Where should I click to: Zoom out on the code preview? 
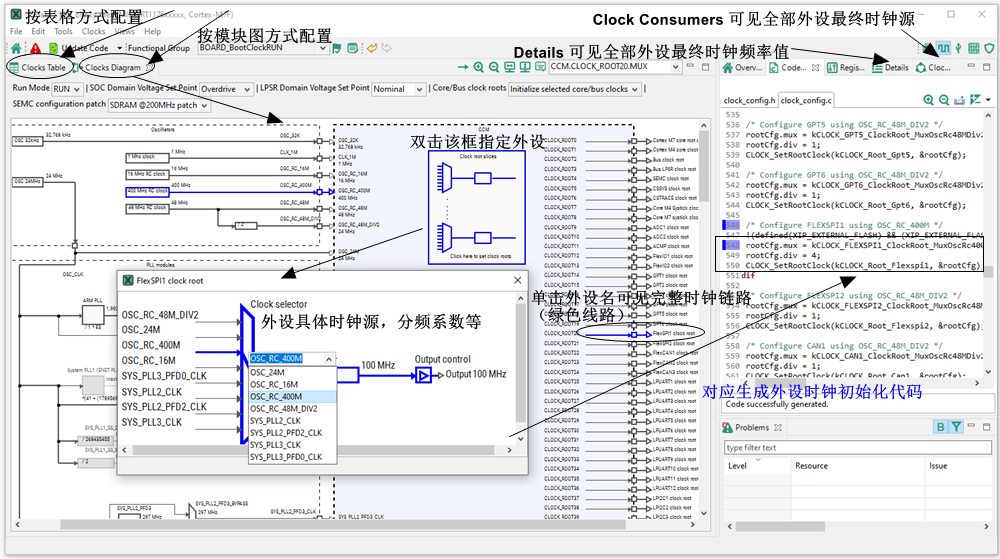(944, 99)
